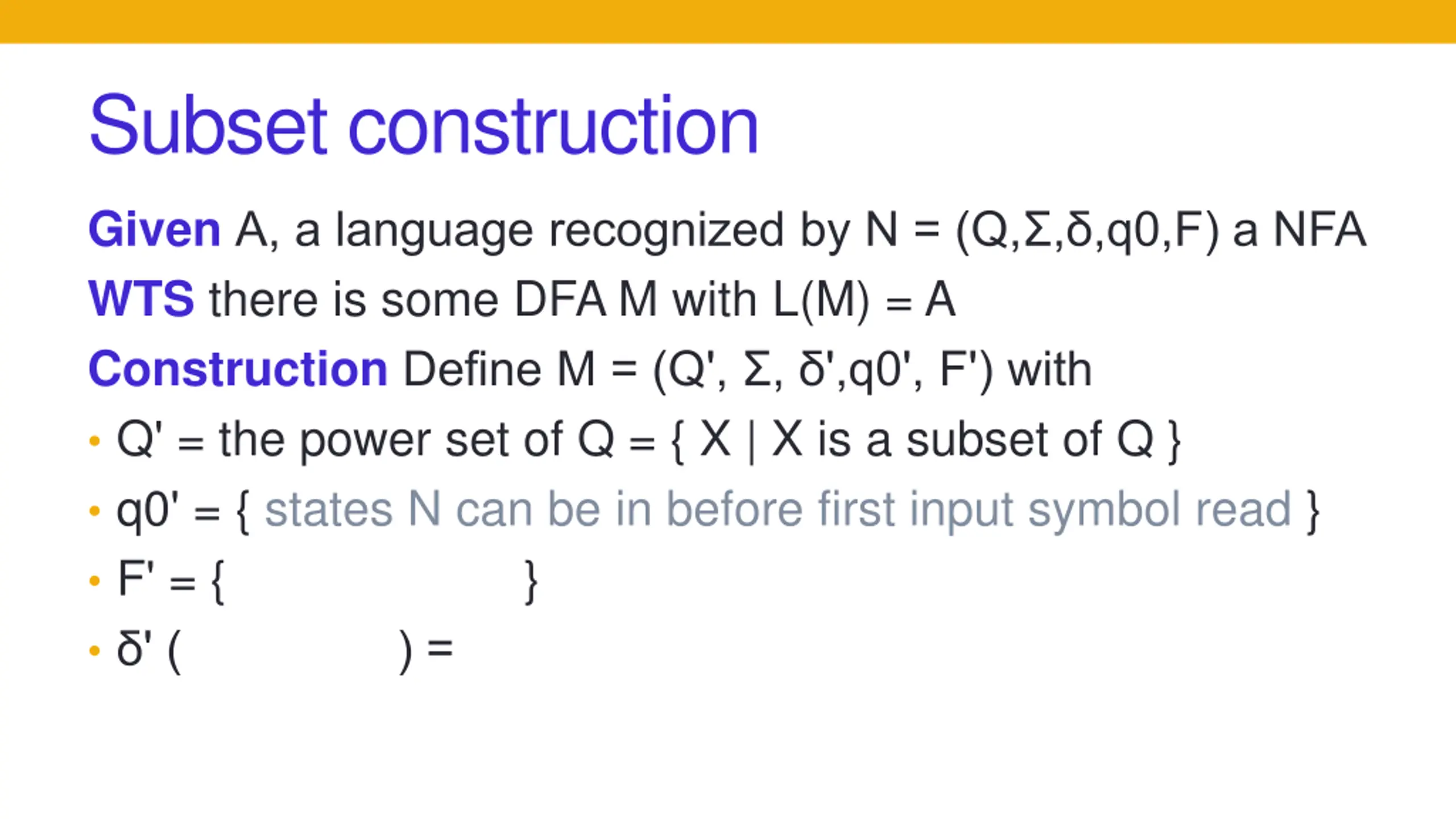The width and height of the screenshot is (1456, 819).
Task: Click inside the empty δ' parentheses
Action: (x=290, y=651)
